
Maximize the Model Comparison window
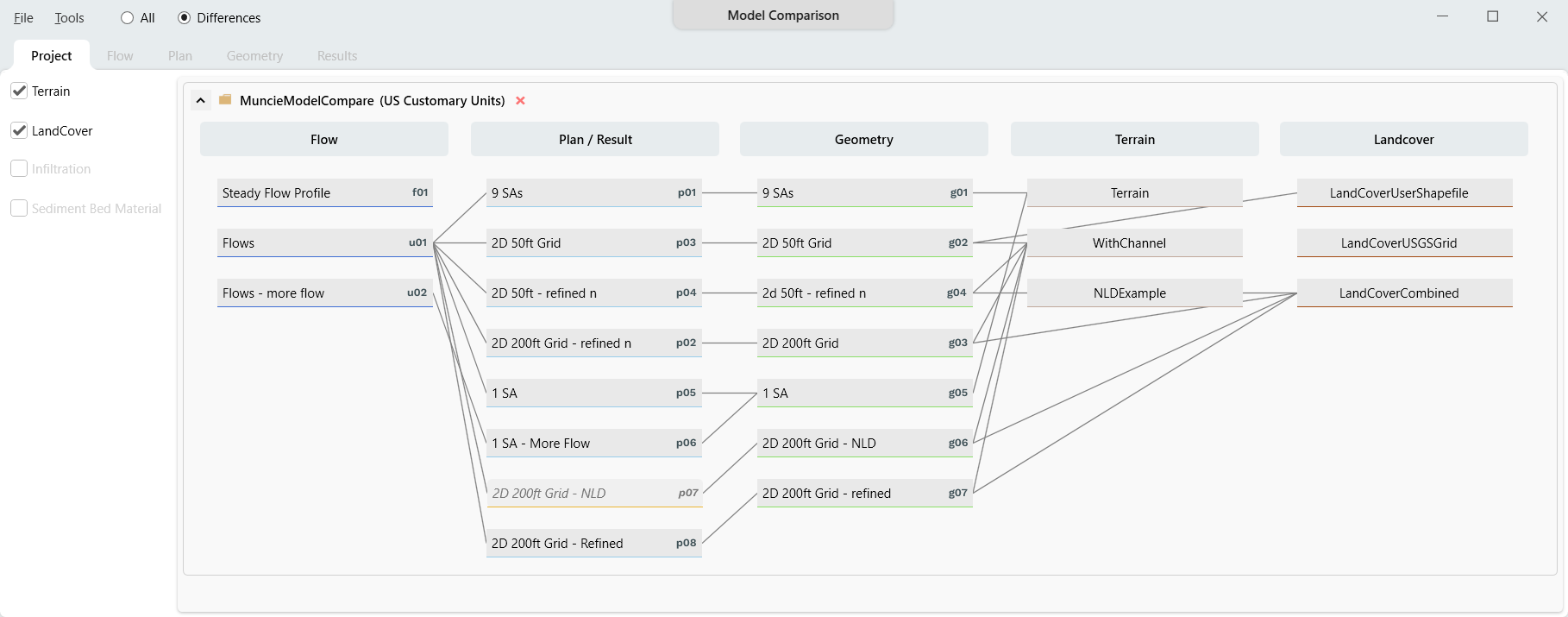(1492, 16)
